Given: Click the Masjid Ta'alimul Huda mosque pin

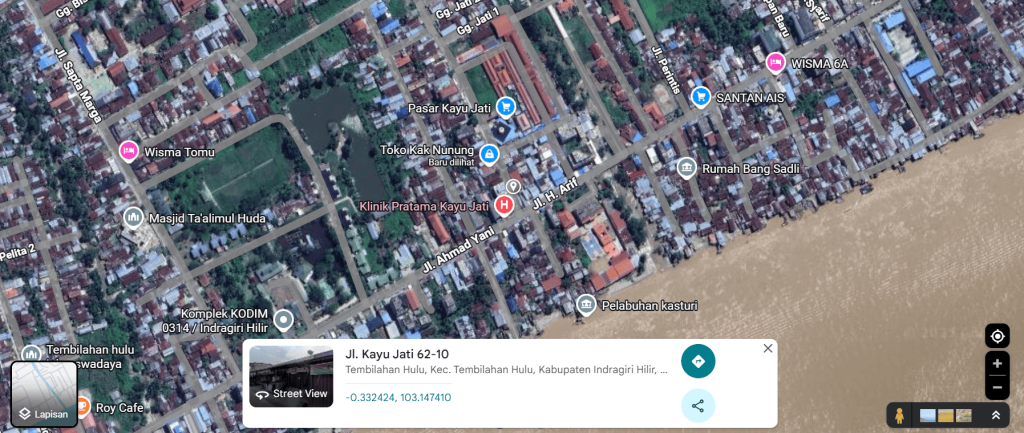Looking at the screenshot, I should pyautogui.click(x=133, y=217).
